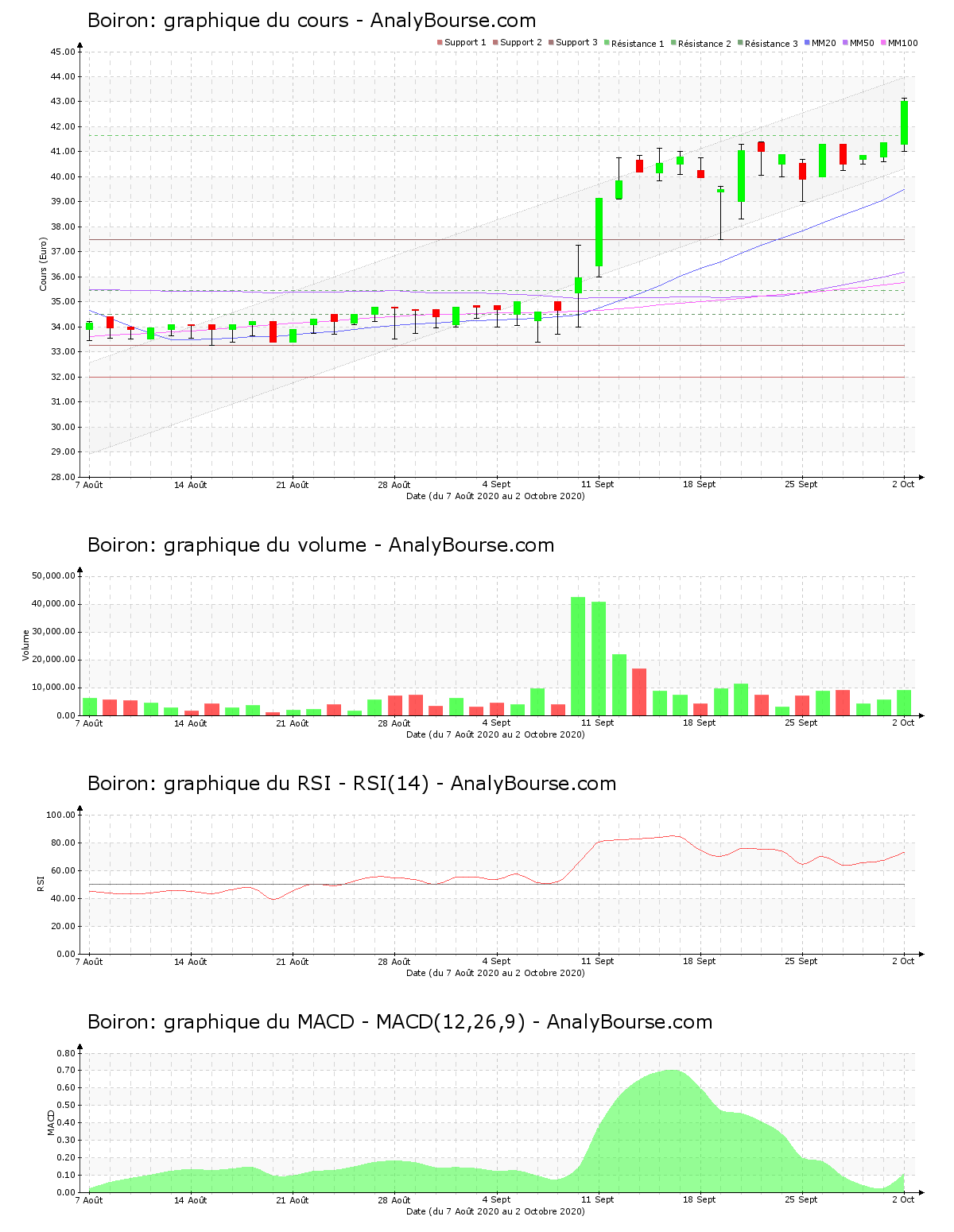Select the 'Support 1' legend label

coord(465,43)
